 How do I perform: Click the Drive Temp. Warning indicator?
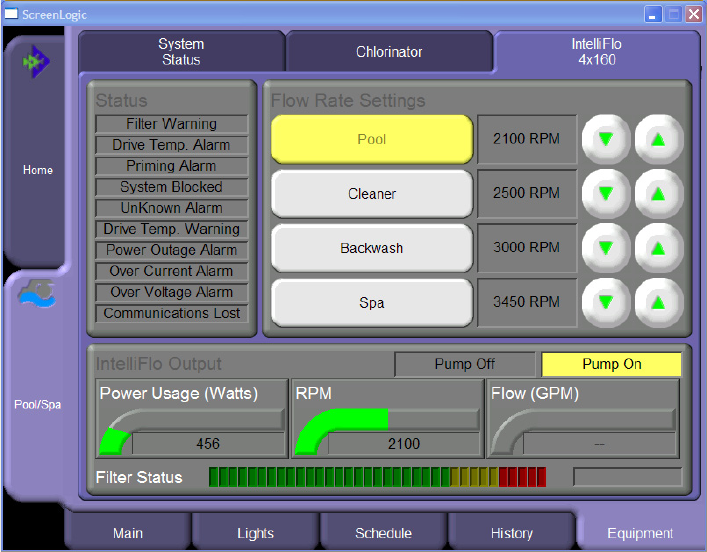click(x=171, y=229)
